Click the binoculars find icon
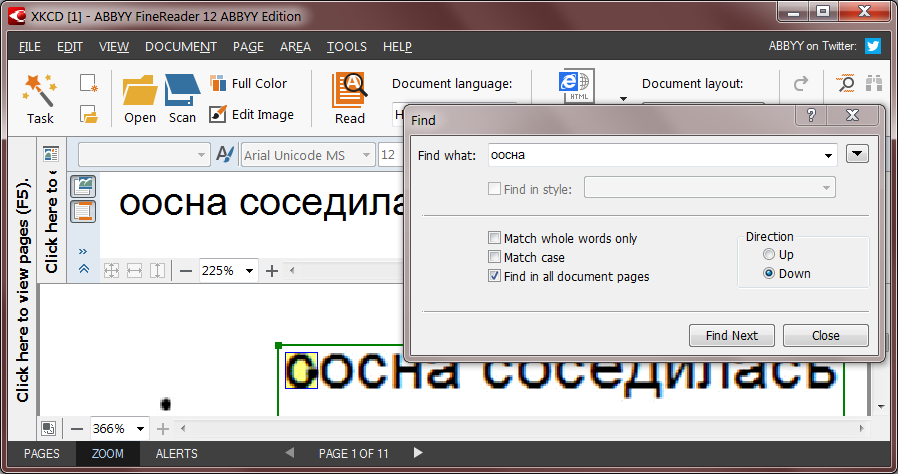The image size is (898, 474). point(873,84)
